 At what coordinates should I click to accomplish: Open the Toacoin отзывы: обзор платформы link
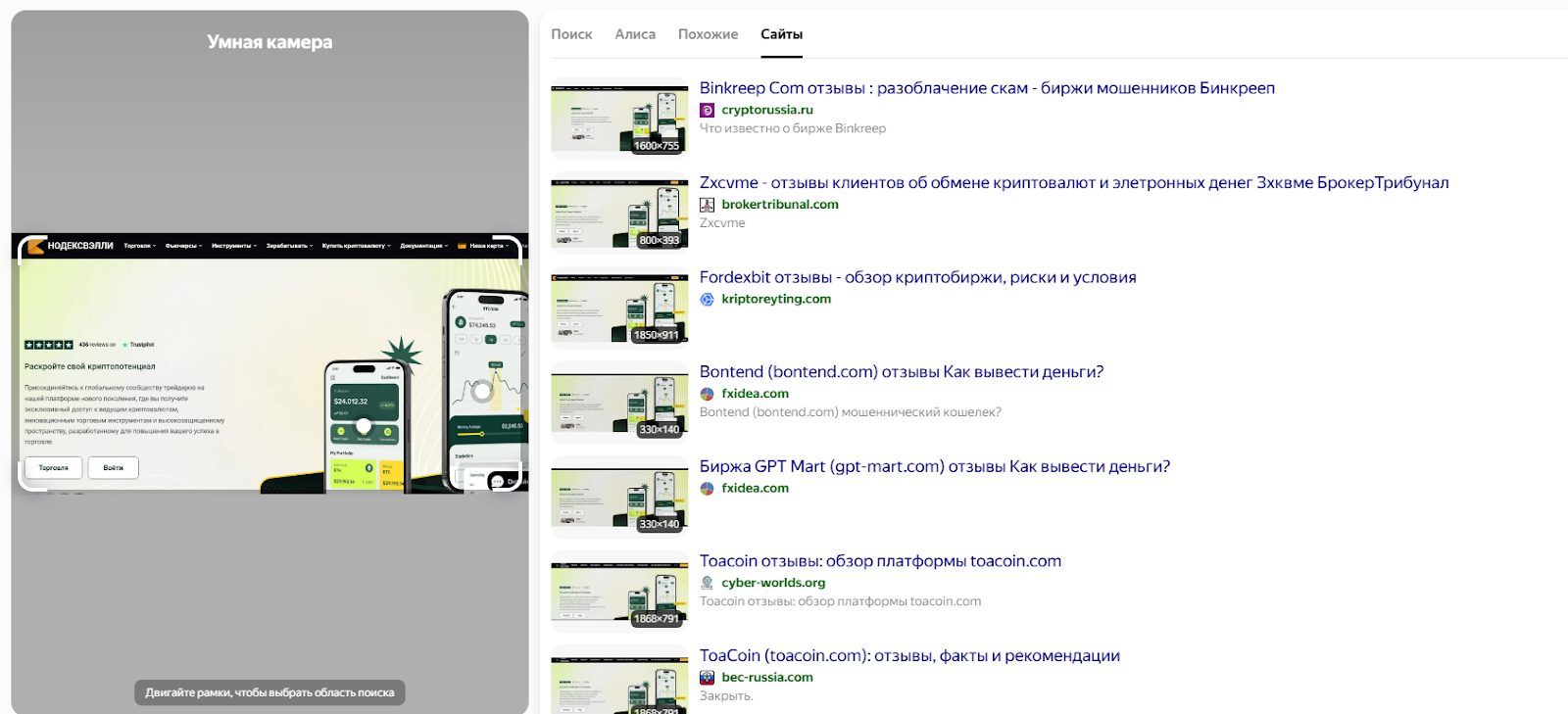(x=879, y=561)
